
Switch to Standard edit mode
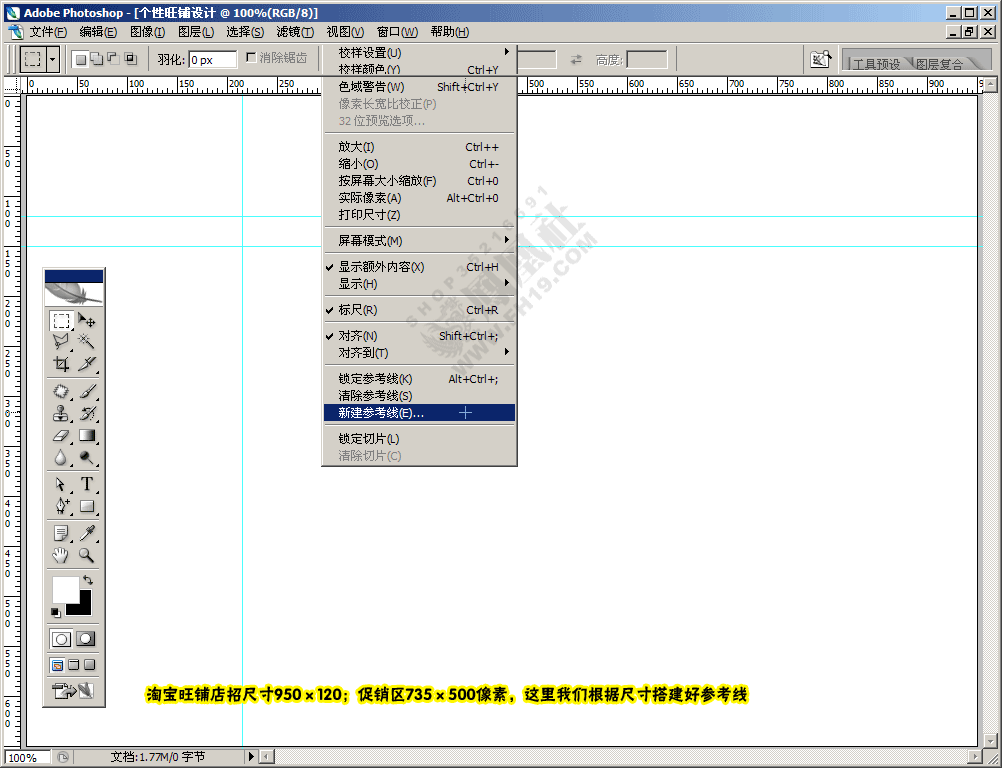click(x=61, y=639)
